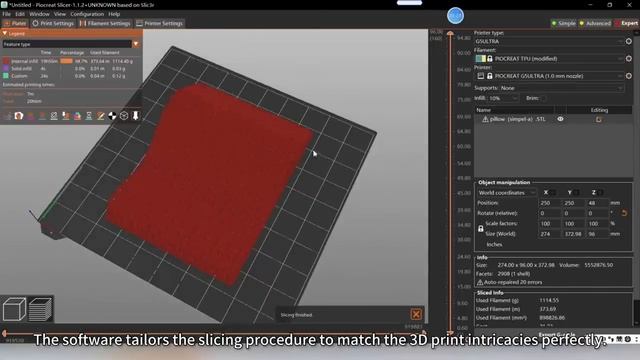Switch to the Plater tab

tap(15, 23)
